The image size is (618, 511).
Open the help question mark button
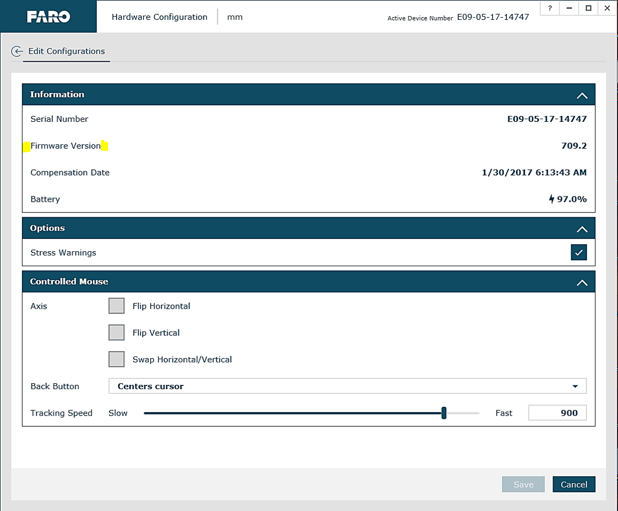pyautogui.click(x=550, y=8)
